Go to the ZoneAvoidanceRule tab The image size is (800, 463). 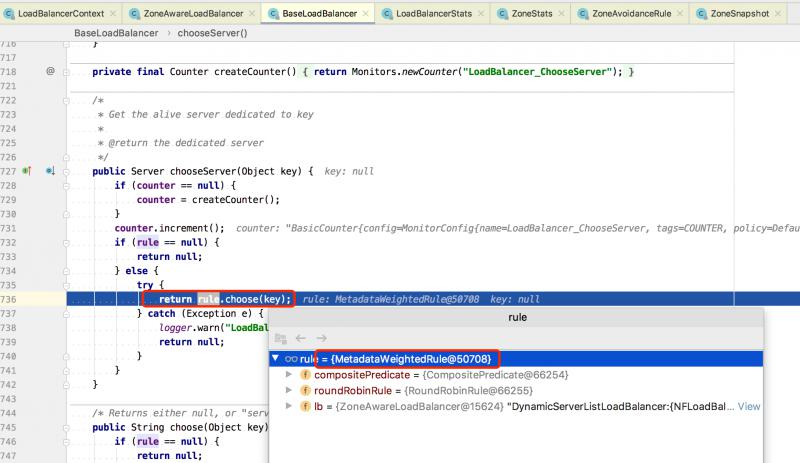(631, 13)
